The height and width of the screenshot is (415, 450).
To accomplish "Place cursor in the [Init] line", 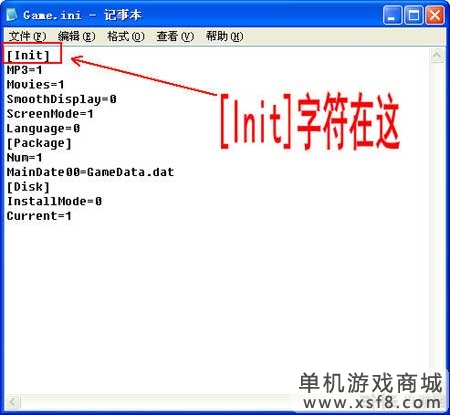I will 28,55.
